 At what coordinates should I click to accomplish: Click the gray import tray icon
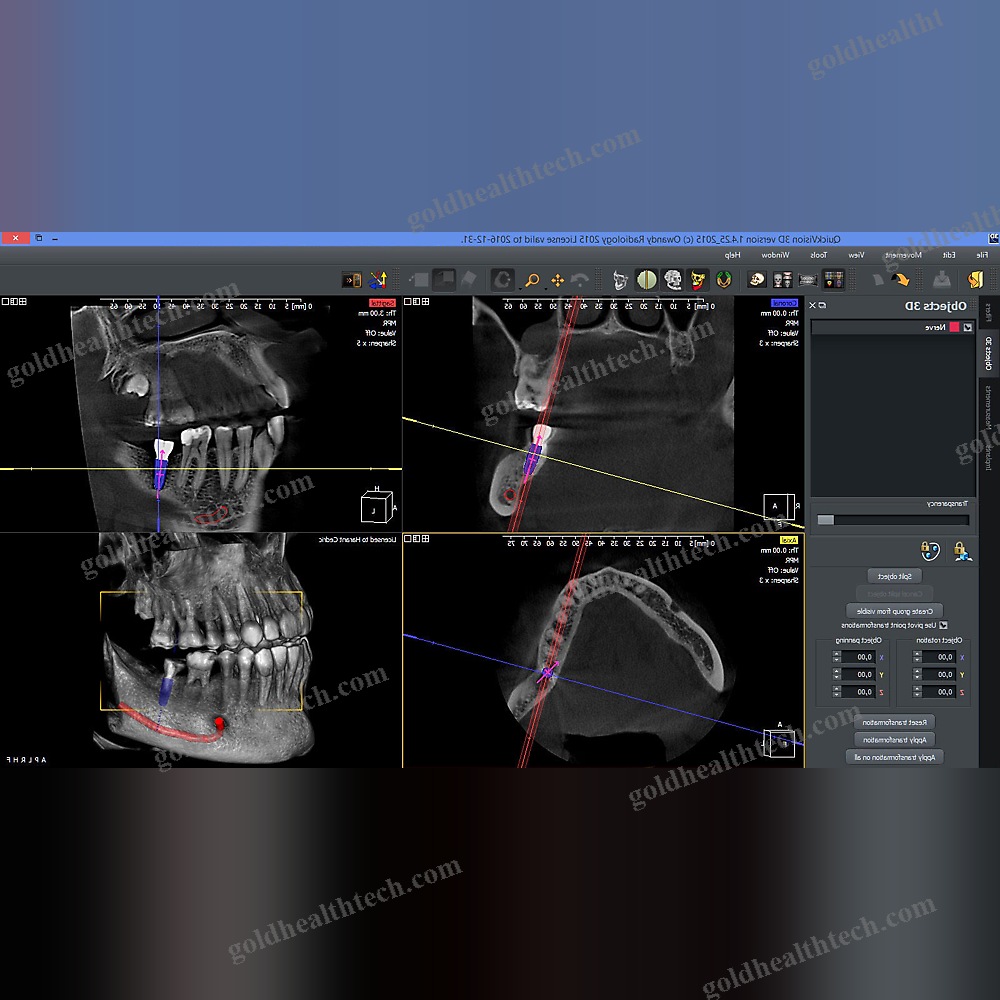941,279
